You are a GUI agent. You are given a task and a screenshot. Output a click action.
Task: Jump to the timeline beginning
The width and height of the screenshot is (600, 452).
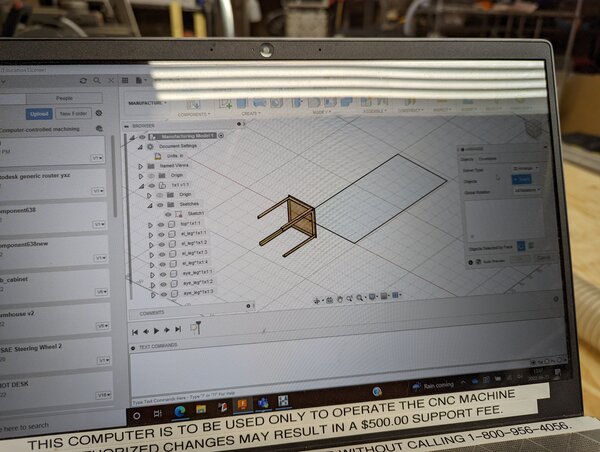tap(135, 332)
